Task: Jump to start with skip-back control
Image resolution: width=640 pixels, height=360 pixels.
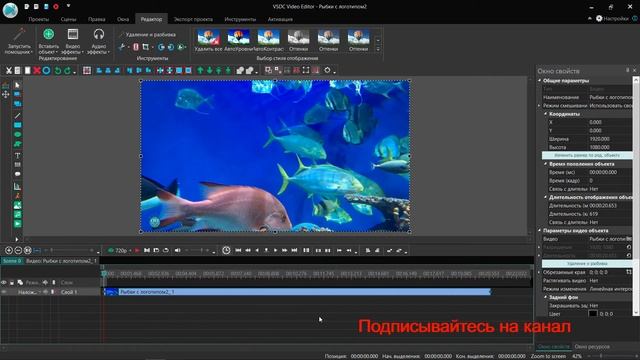Action: (238, 250)
